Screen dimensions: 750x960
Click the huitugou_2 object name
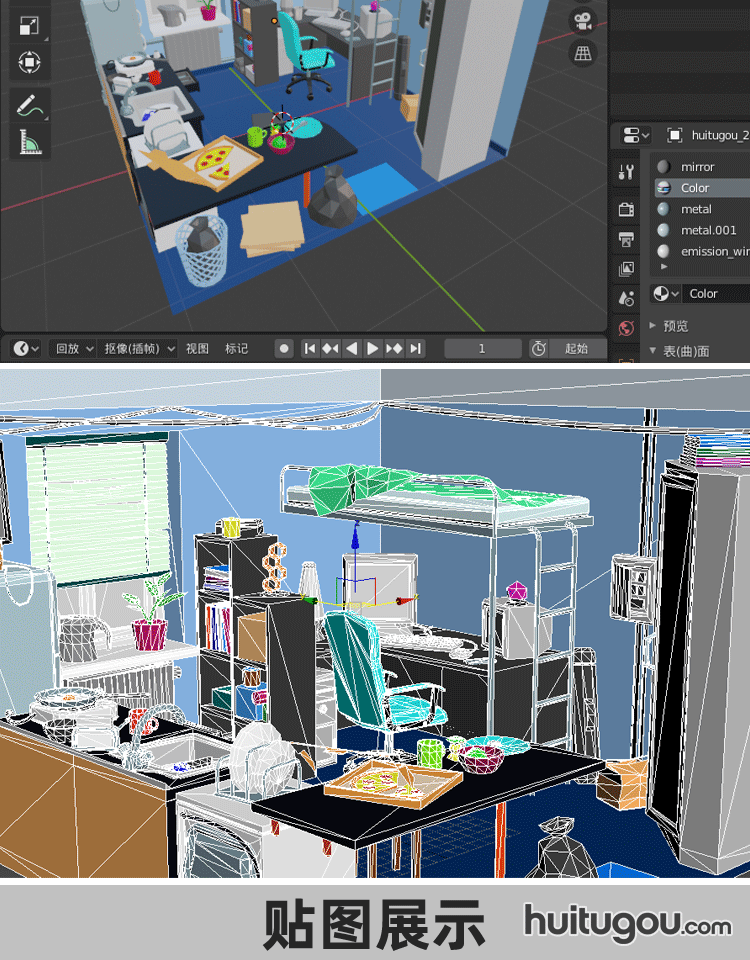[720, 135]
